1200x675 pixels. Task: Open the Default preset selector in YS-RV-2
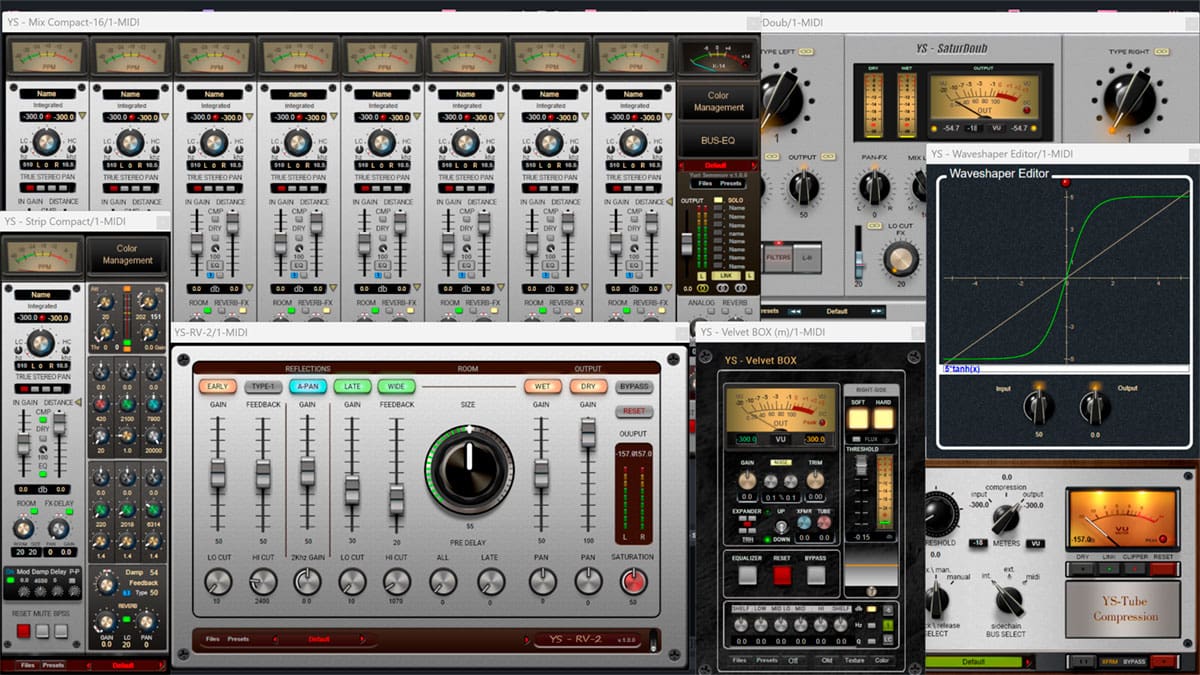pyautogui.click(x=318, y=638)
